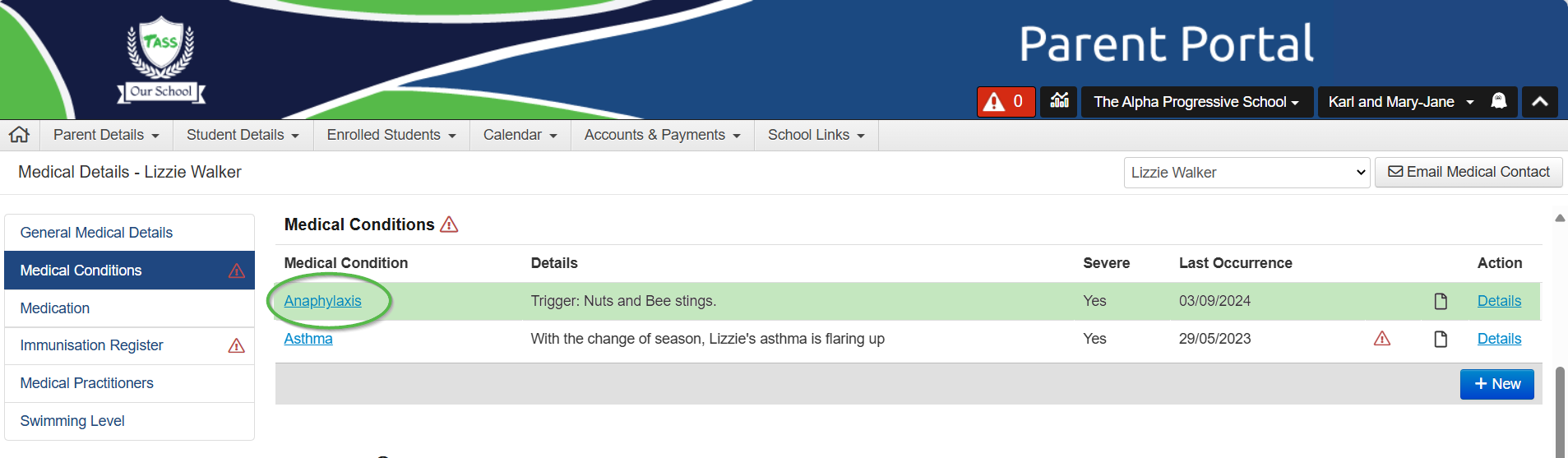Add a new medical condition
1568x458 pixels.
tap(1496, 384)
